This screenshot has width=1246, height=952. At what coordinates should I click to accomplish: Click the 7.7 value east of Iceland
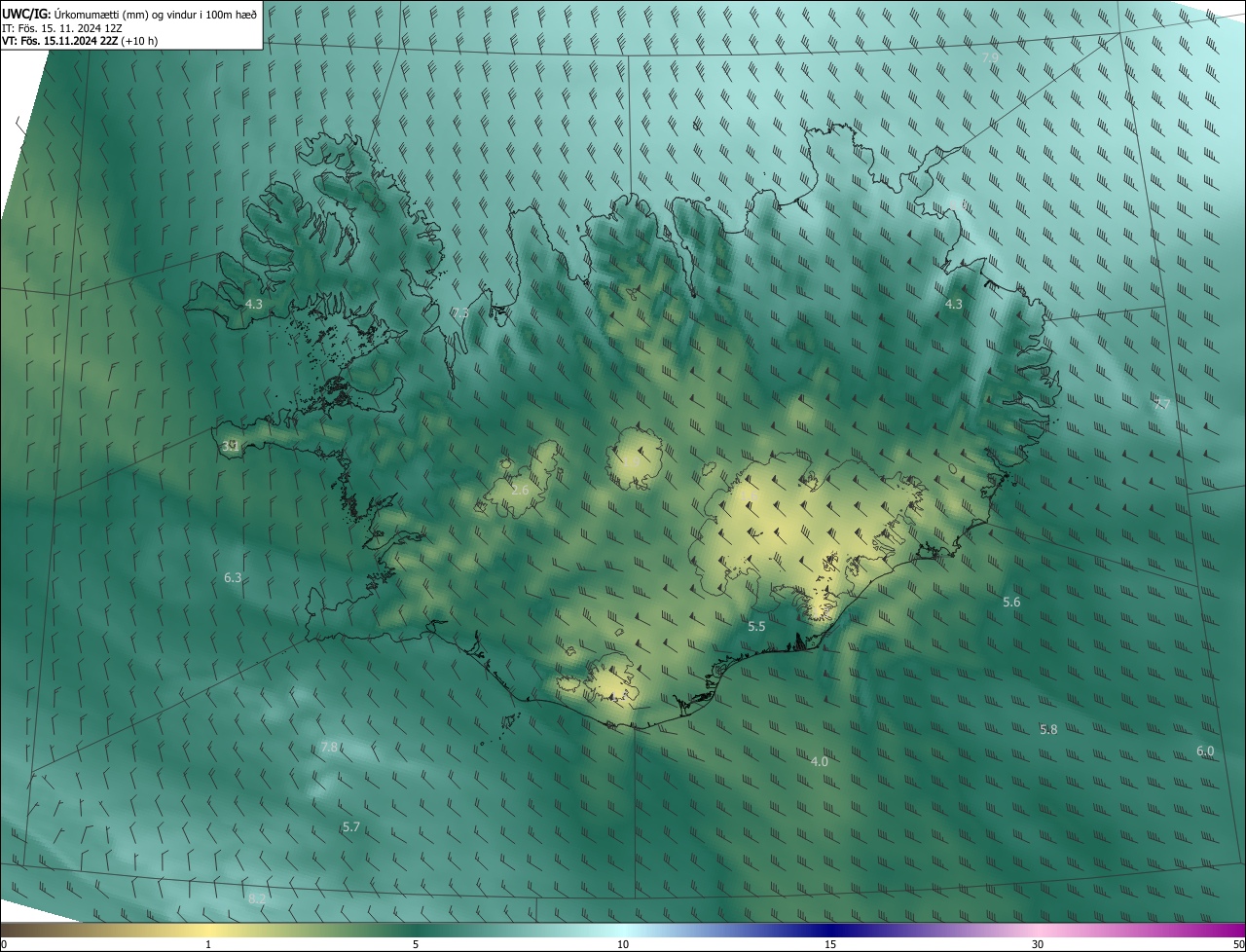[1162, 404]
